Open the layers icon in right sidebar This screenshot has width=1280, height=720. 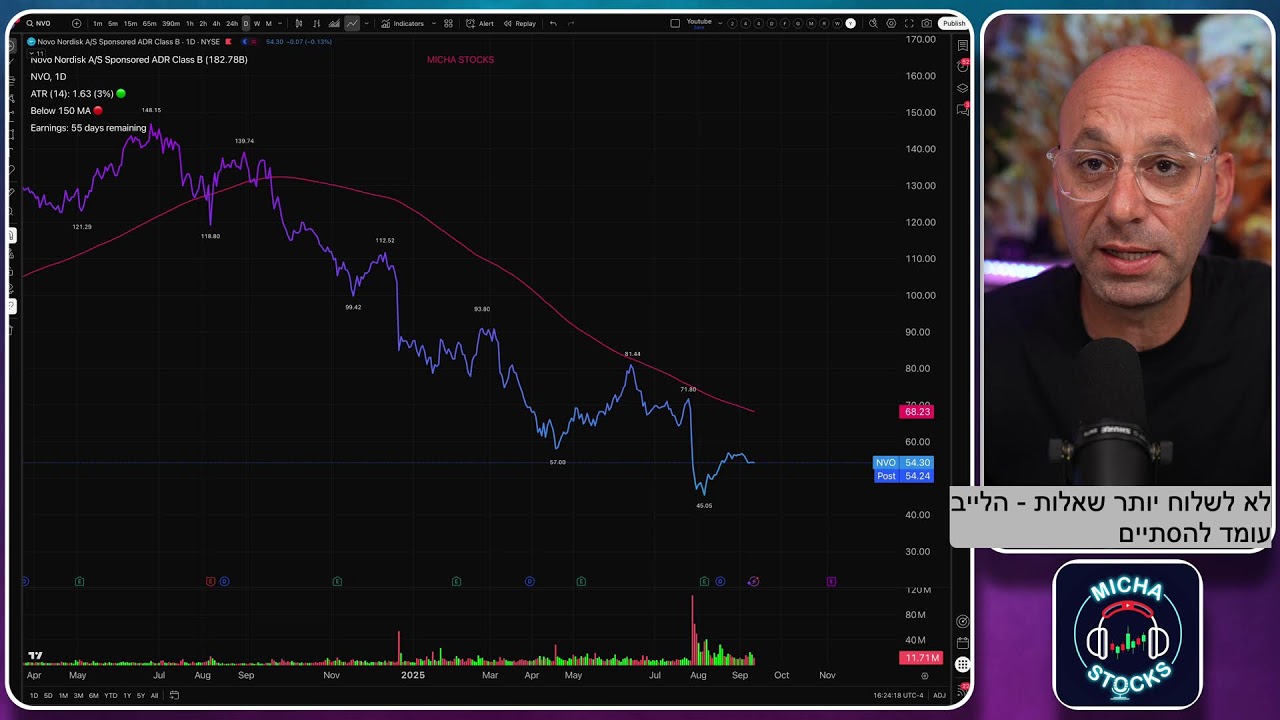click(x=963, y=88)
